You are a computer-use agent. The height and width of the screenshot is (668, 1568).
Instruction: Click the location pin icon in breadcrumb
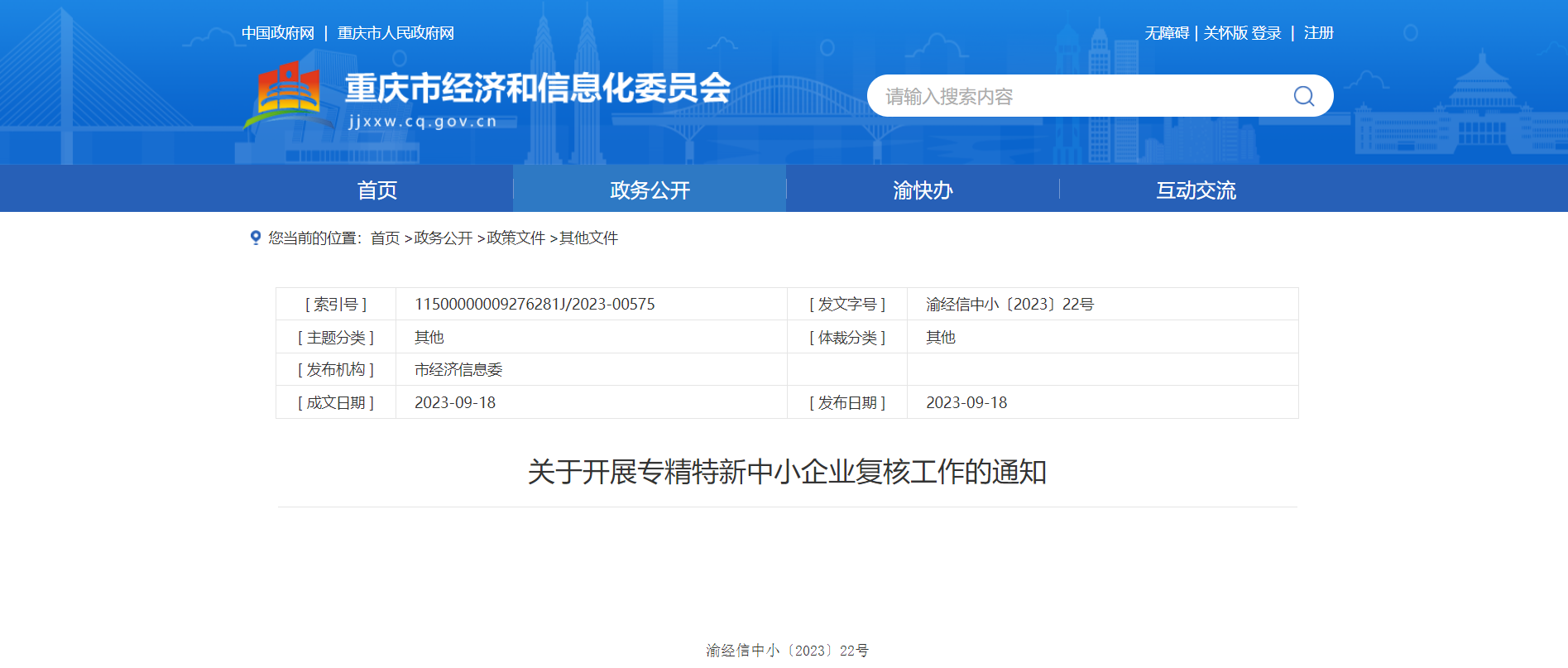[x=256, y=238]
